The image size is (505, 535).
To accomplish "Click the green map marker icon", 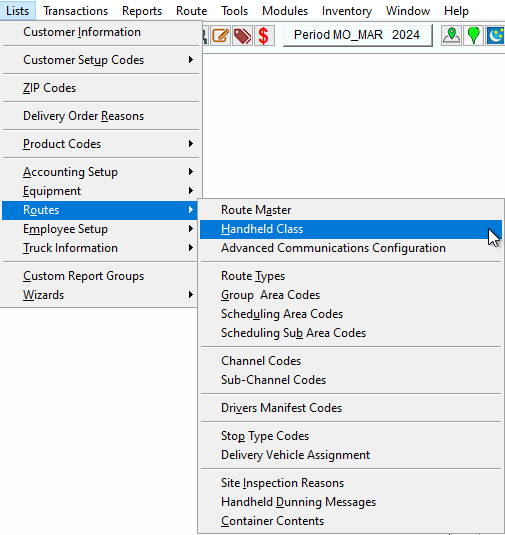I will pyautogui.click(x=473, y=35).
